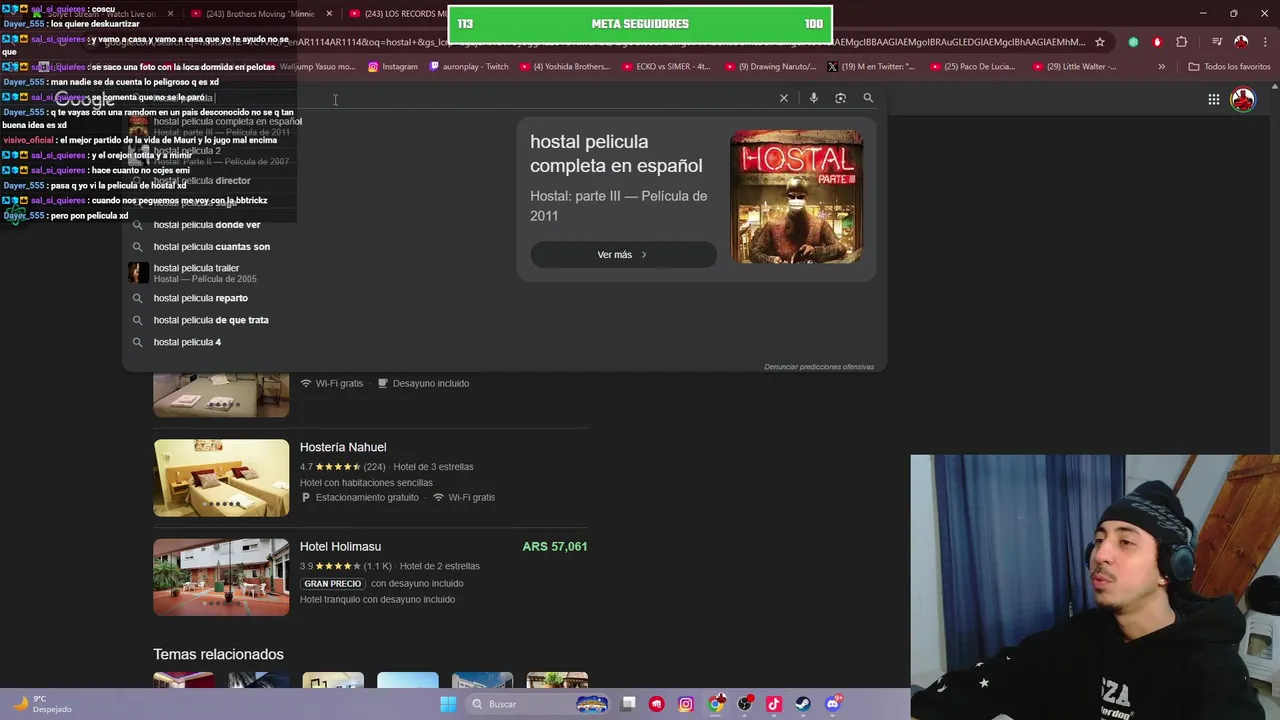
Task: Open the 'M en Twitter' bookmark
Action: [871, 67]
